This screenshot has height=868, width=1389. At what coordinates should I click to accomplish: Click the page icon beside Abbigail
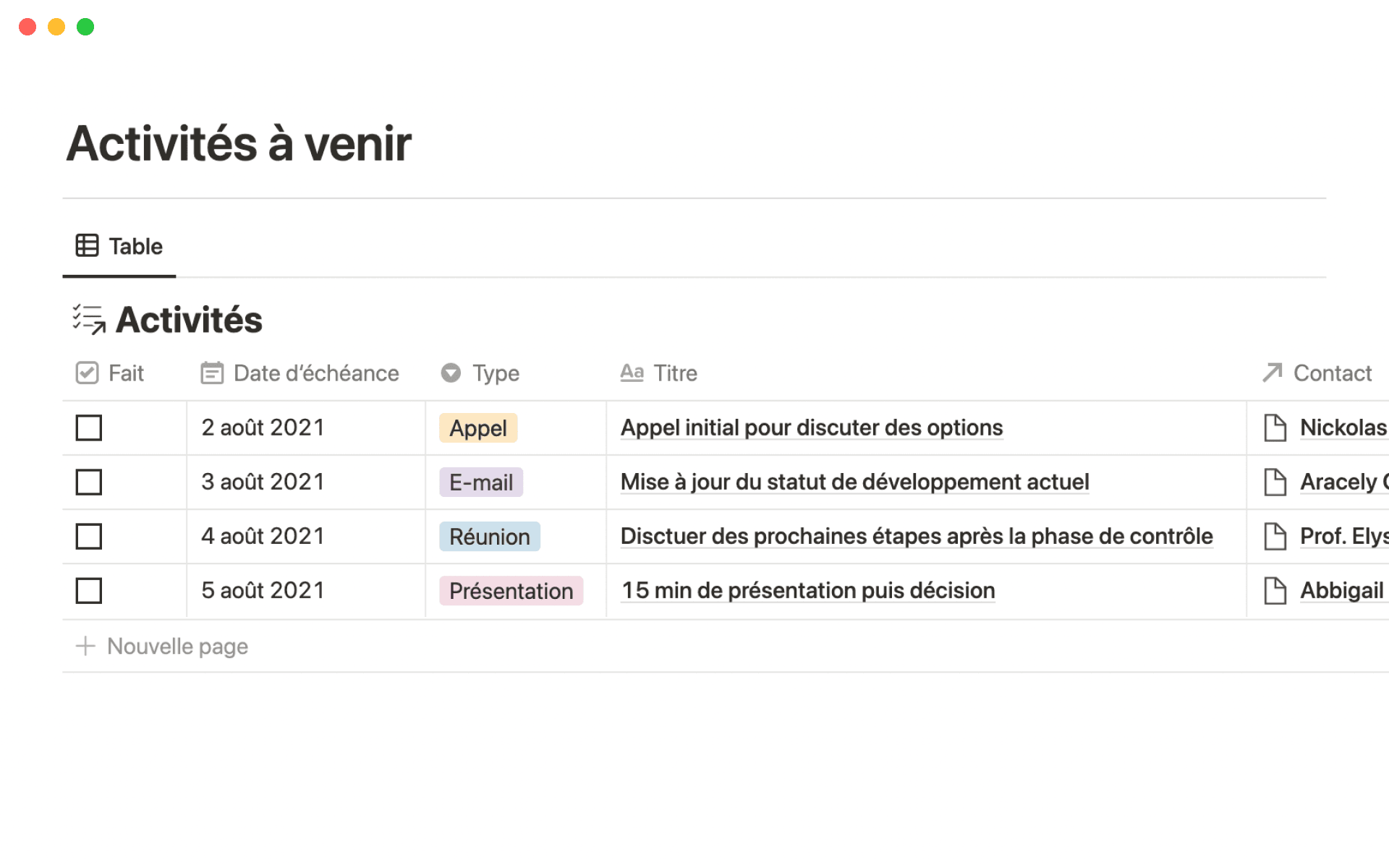1275,590
